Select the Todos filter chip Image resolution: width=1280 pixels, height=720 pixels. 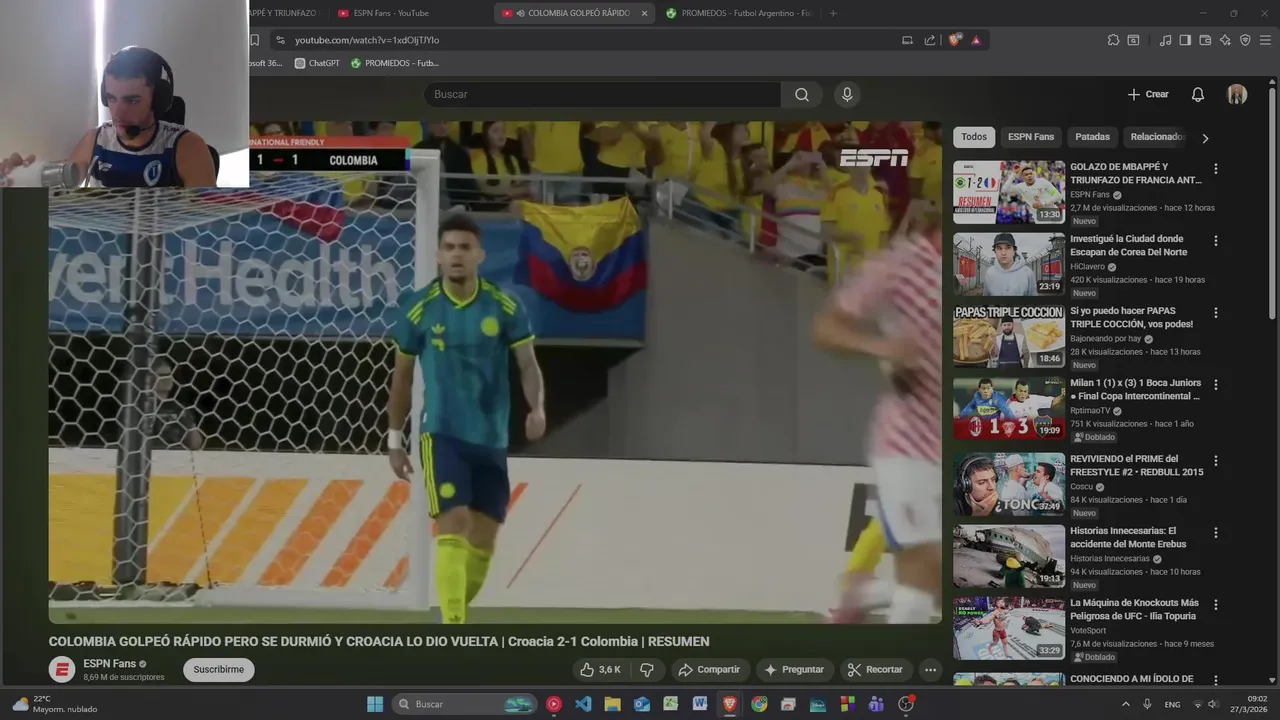(974, 137)
